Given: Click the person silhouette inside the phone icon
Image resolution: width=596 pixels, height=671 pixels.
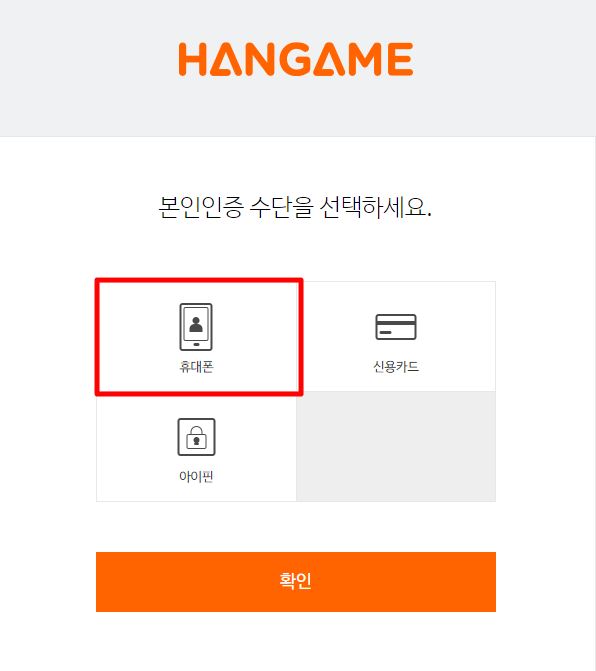Looking at the screenshot, I should click(x=196, y=325).
